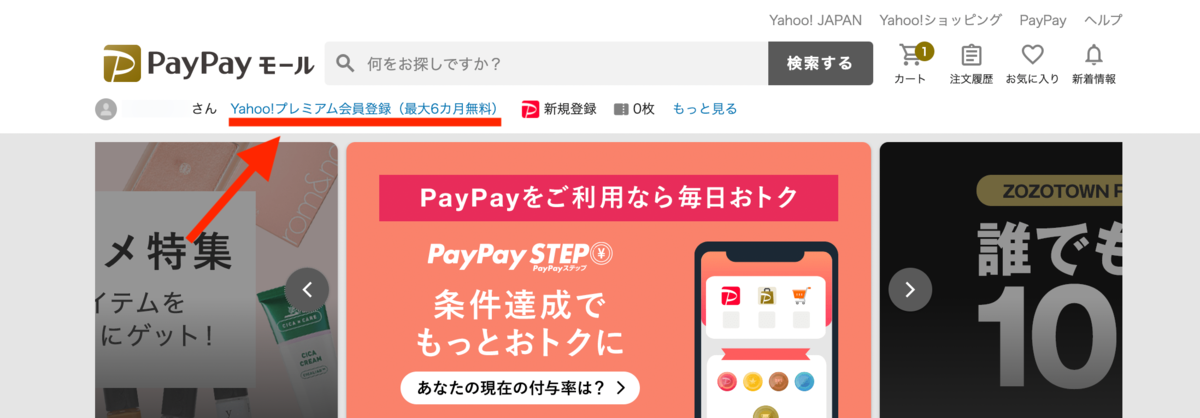Open the ヘルプ top menu item
Screen dimensions: 1200x418
[1104, 20]
